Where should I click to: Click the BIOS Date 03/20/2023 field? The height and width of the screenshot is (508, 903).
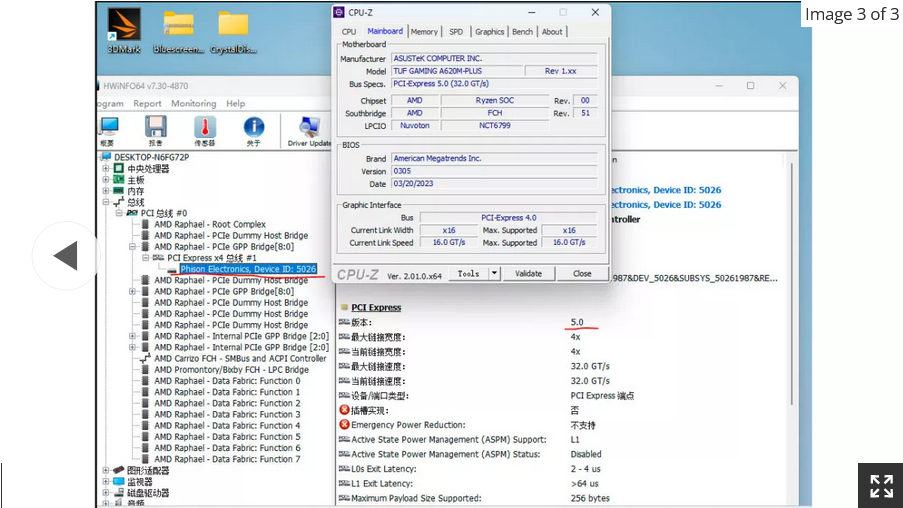pyautogui.click(x=494, y=184)
